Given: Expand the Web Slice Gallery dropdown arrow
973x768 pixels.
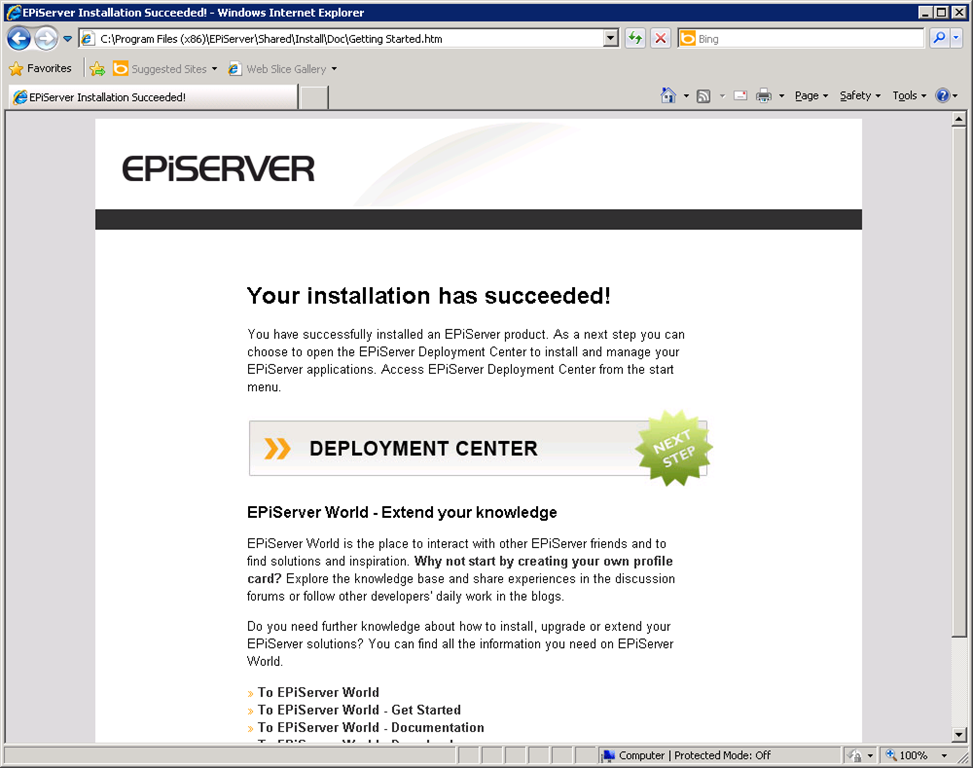Looking at the screenshot, I should tap(334, 69).
